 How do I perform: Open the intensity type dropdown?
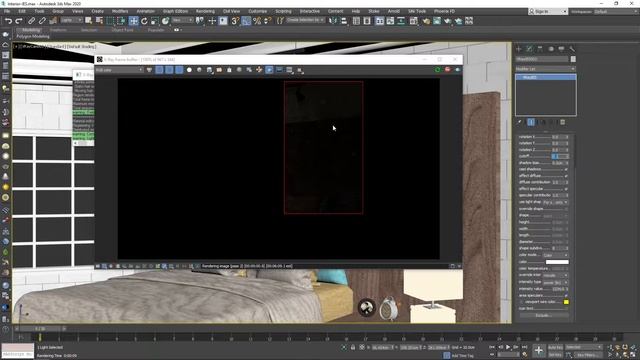pyautogui.click(x=556, y=282)
